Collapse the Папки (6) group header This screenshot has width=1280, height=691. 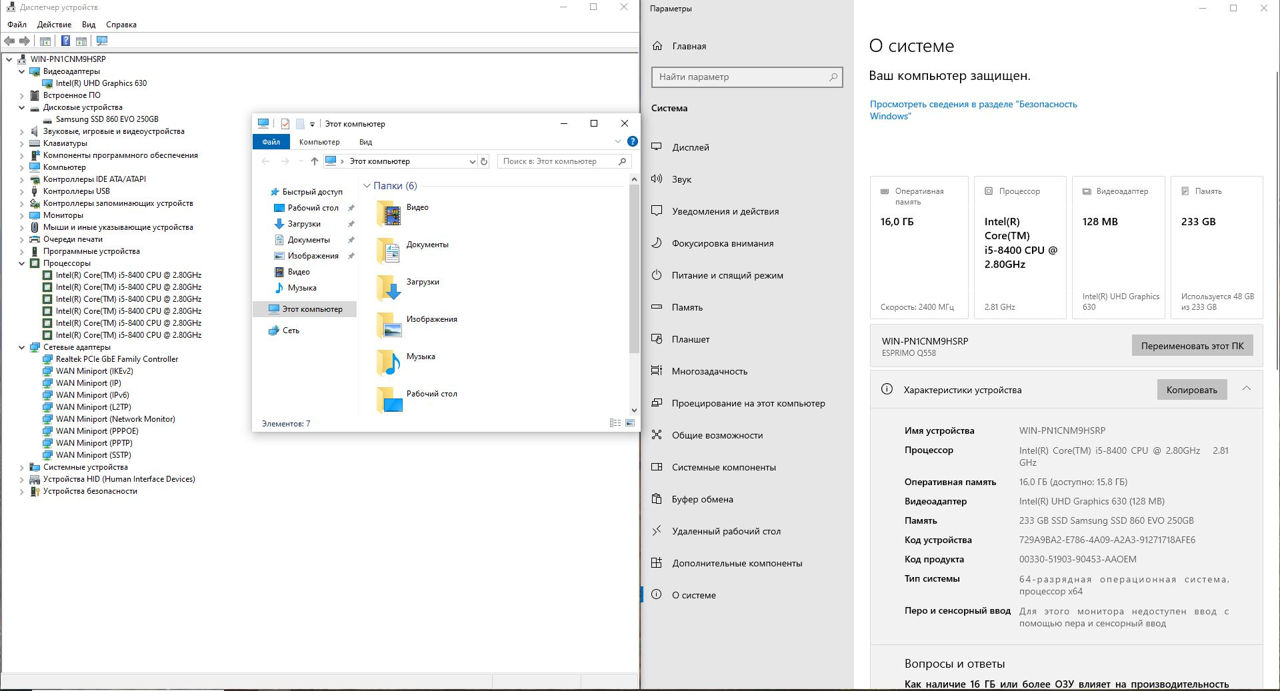point(368,186)
